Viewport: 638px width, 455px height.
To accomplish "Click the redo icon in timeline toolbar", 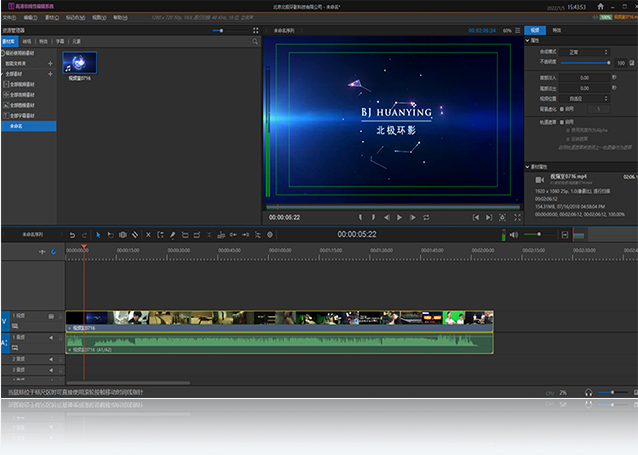I will pos(85,234).
